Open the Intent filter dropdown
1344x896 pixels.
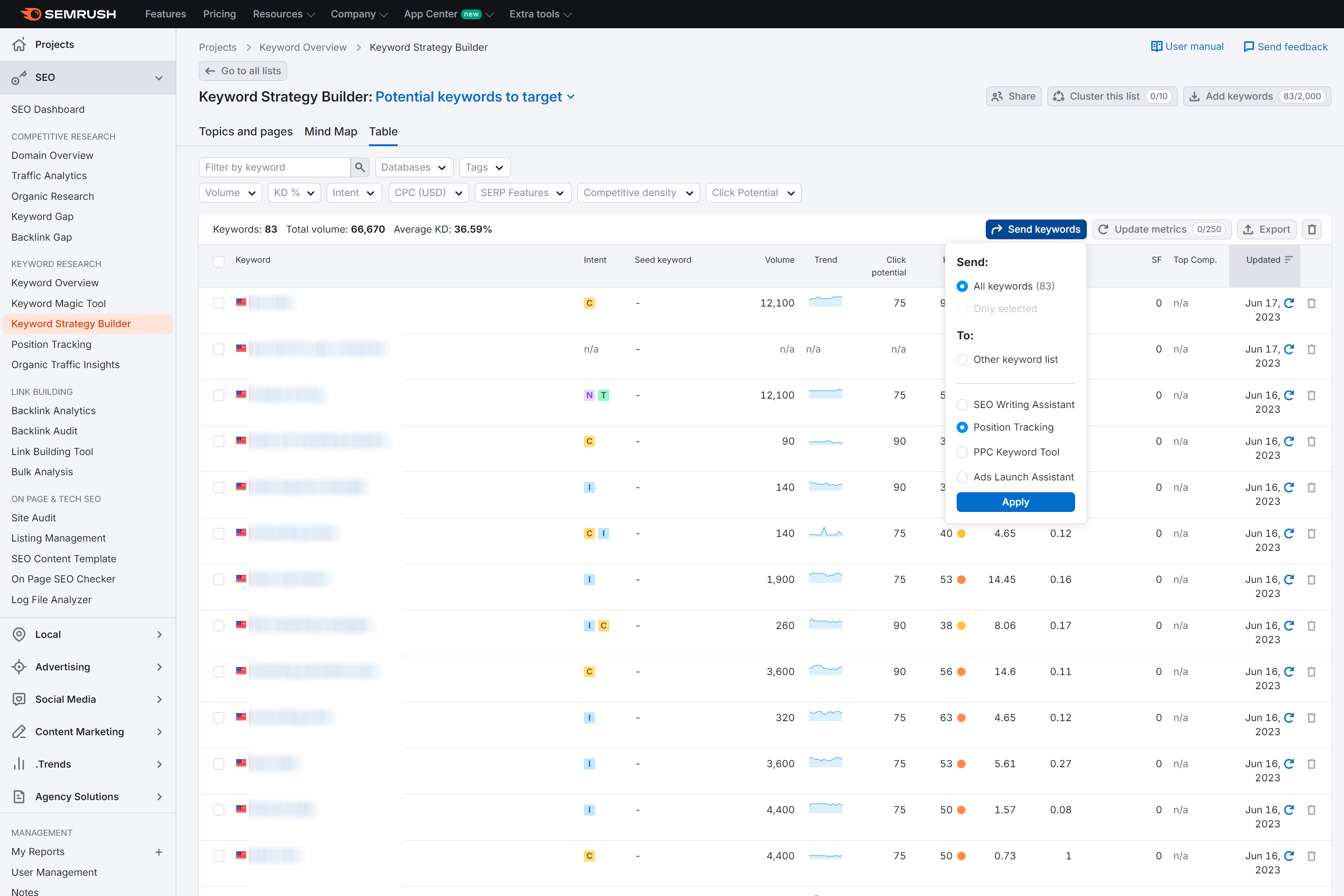(354, 193)
